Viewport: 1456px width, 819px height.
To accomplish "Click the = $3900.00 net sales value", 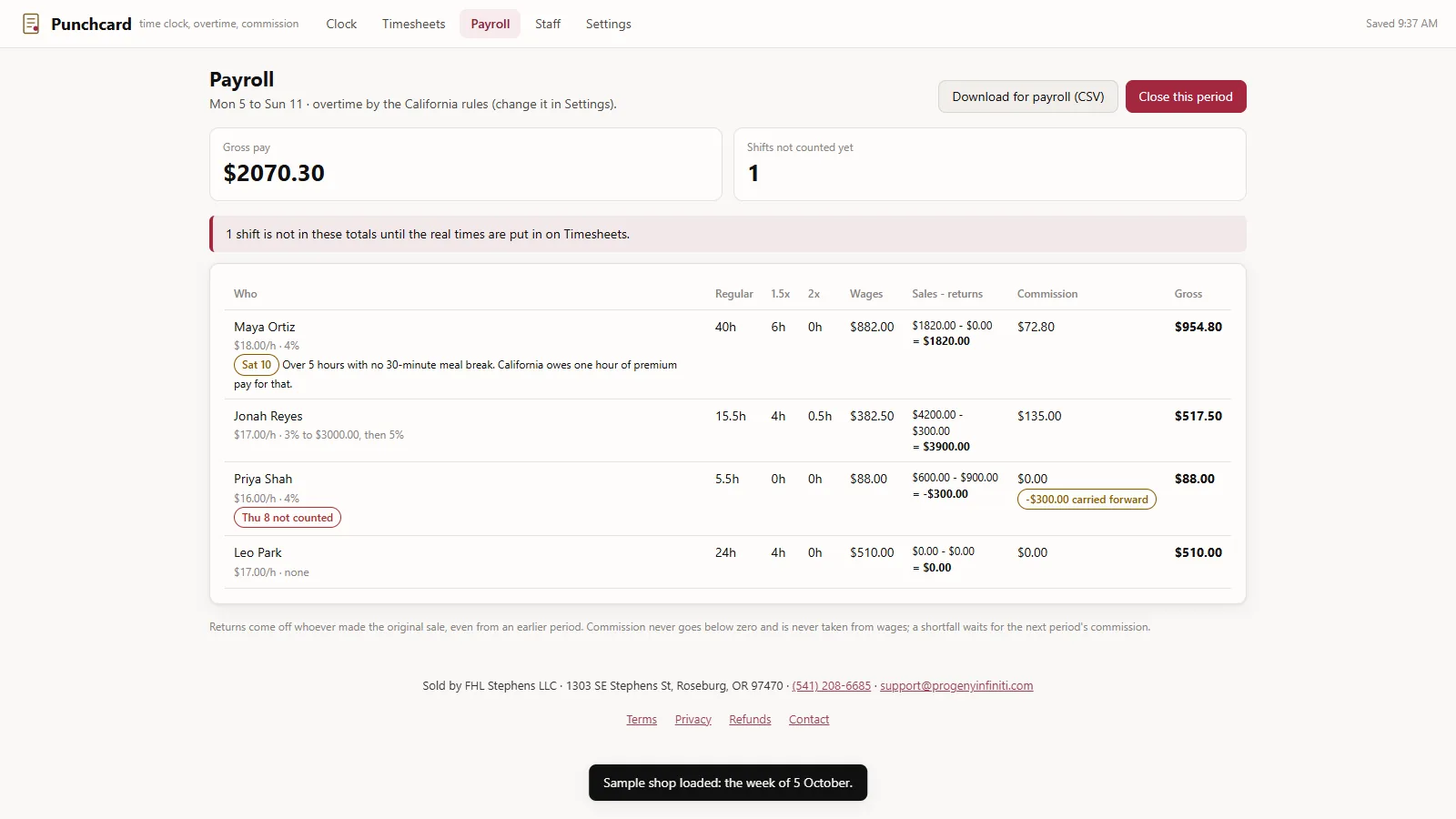I will (941, 447).
